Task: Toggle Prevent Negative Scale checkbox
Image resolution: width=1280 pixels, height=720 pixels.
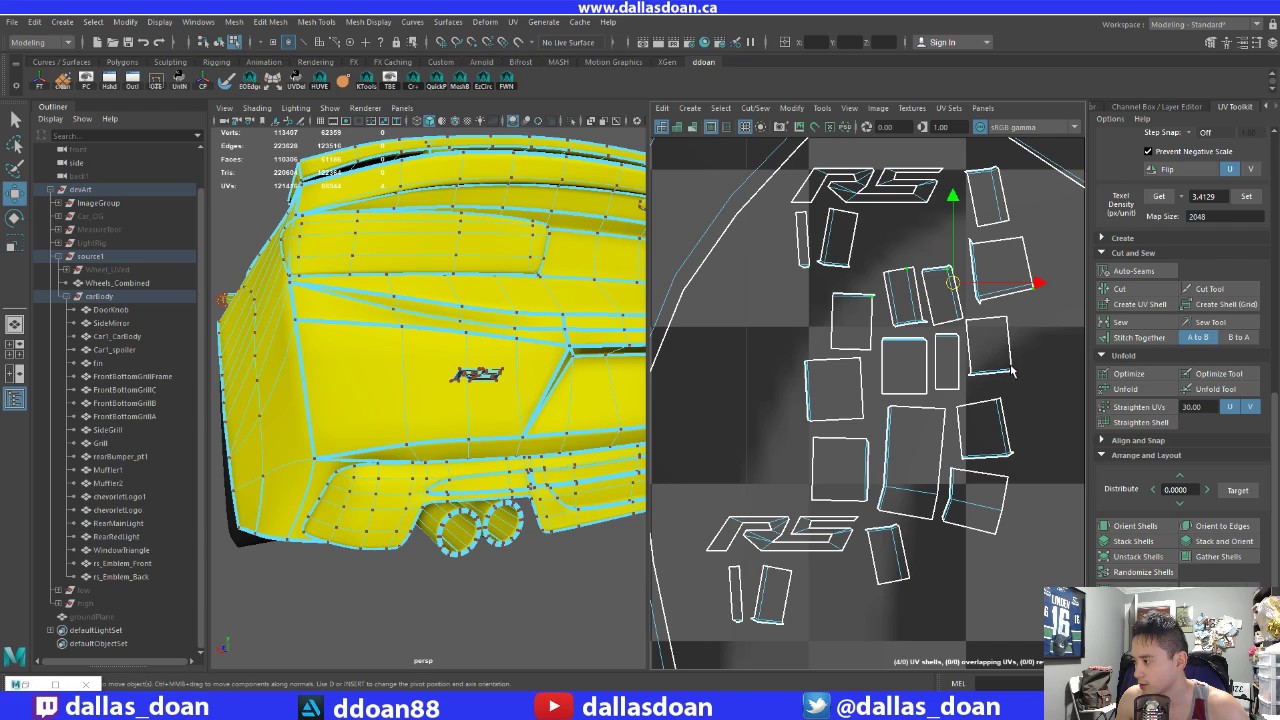Action: [1148, 151]
